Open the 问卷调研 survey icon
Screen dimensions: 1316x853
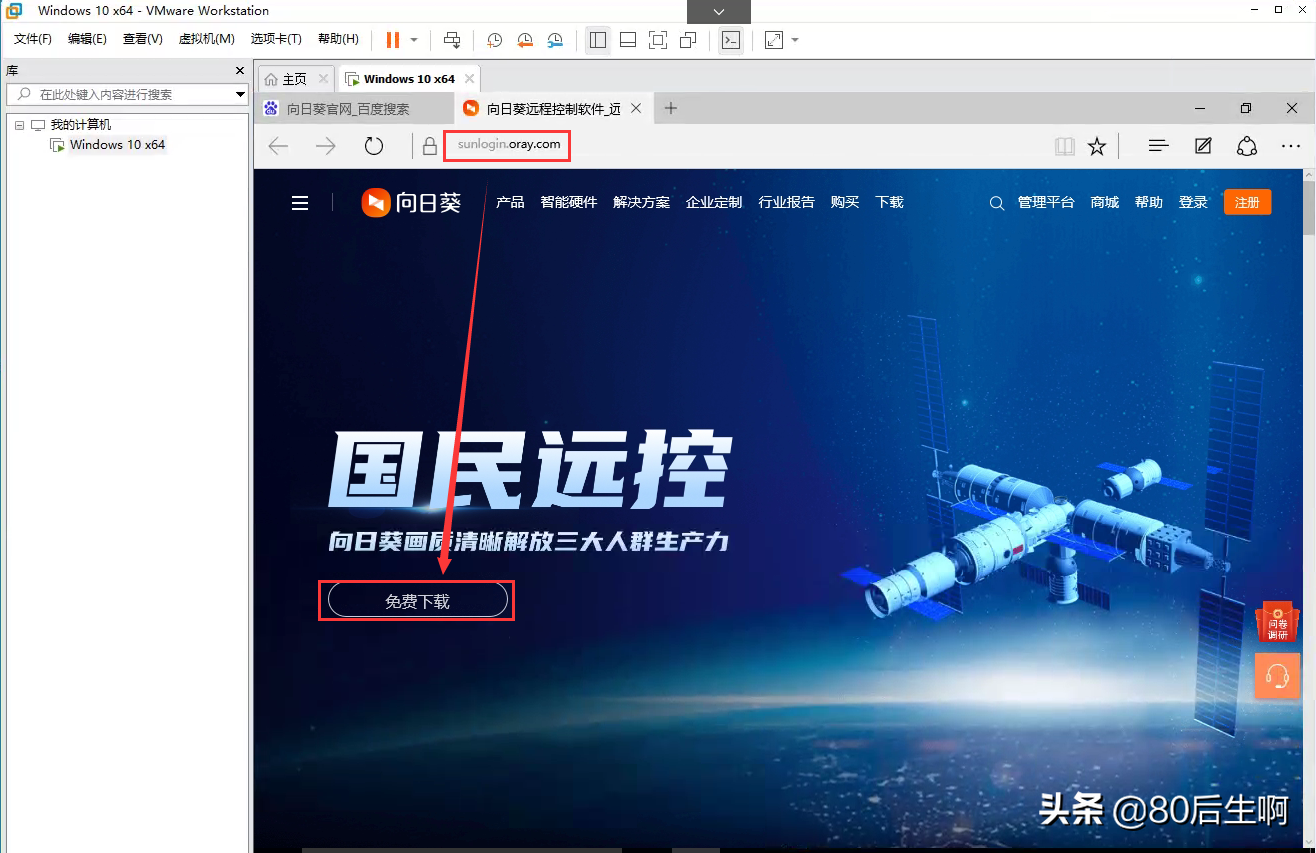click(x=1277, y=622)
